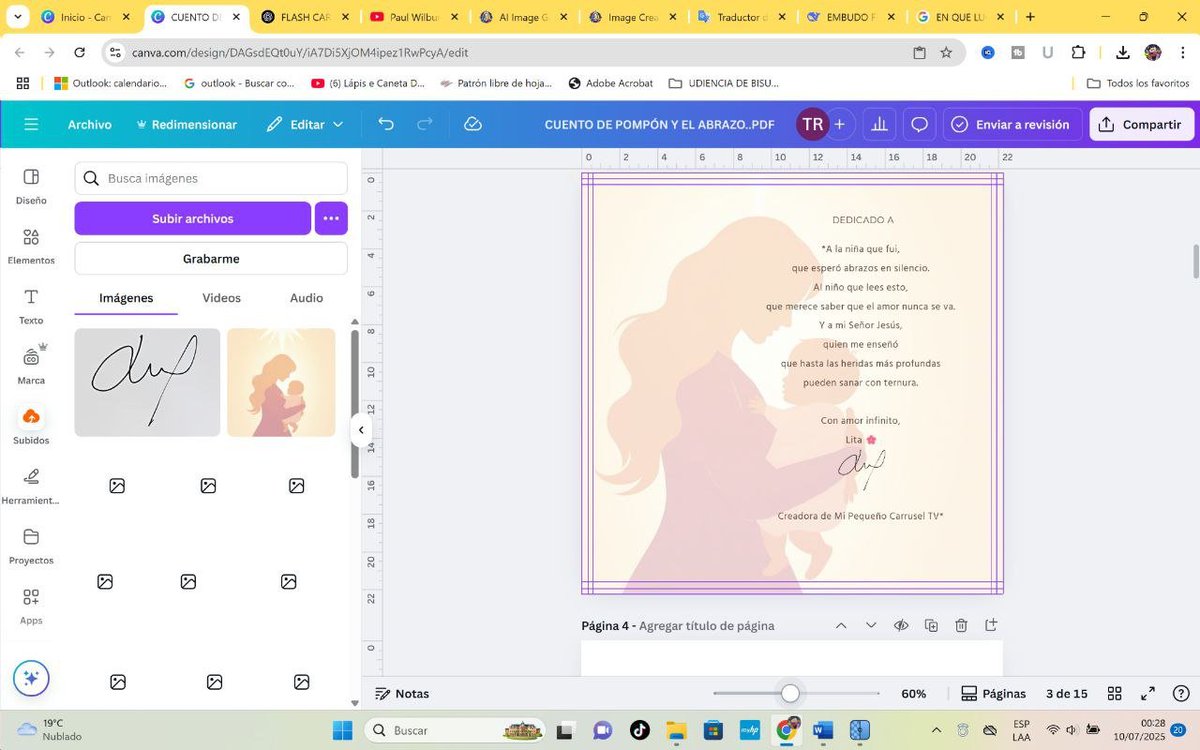Screen dimensions: 1200x750
Task: Hide page 4 with eye toggle
Action: click(901, 625)
